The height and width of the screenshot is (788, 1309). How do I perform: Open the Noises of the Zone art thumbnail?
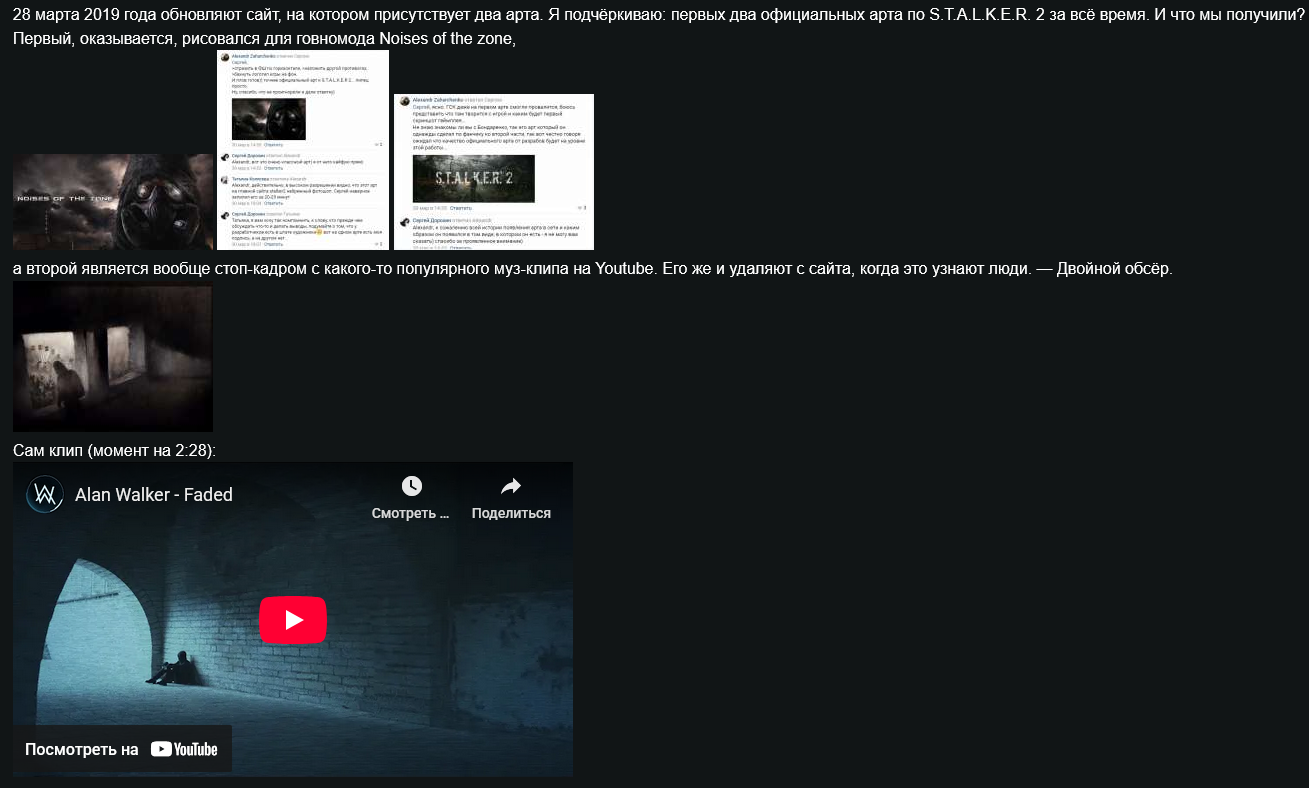click(x=113, y=202)
